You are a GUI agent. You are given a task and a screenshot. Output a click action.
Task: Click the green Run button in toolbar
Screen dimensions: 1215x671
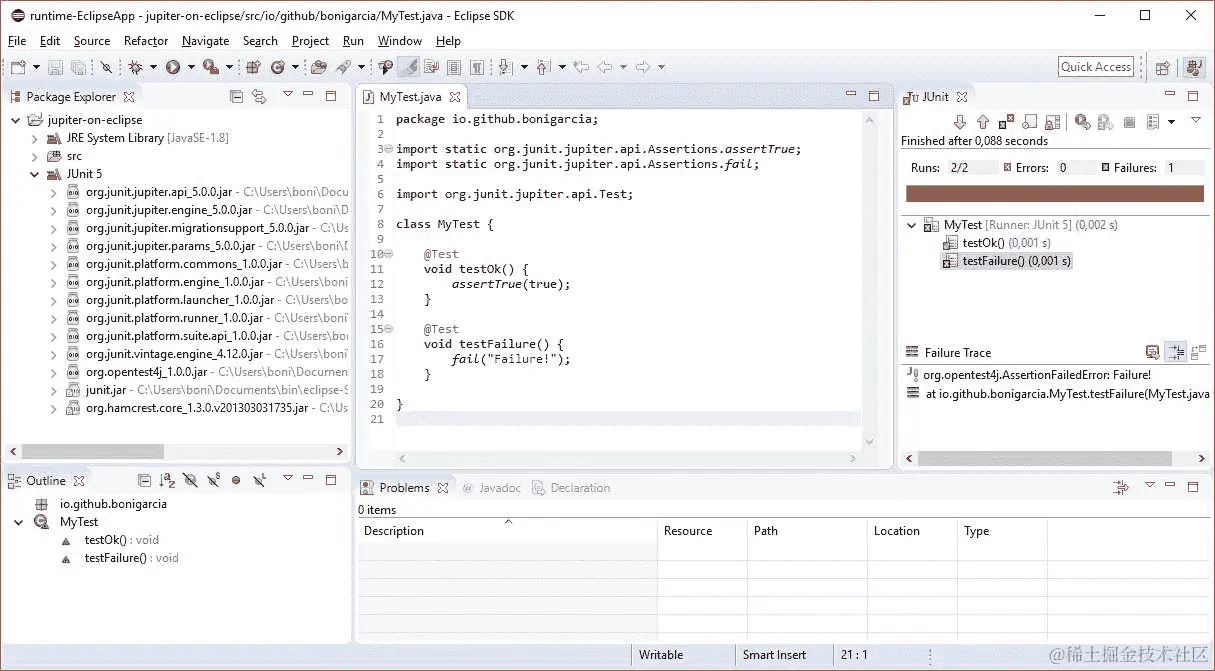click(173, 67)
